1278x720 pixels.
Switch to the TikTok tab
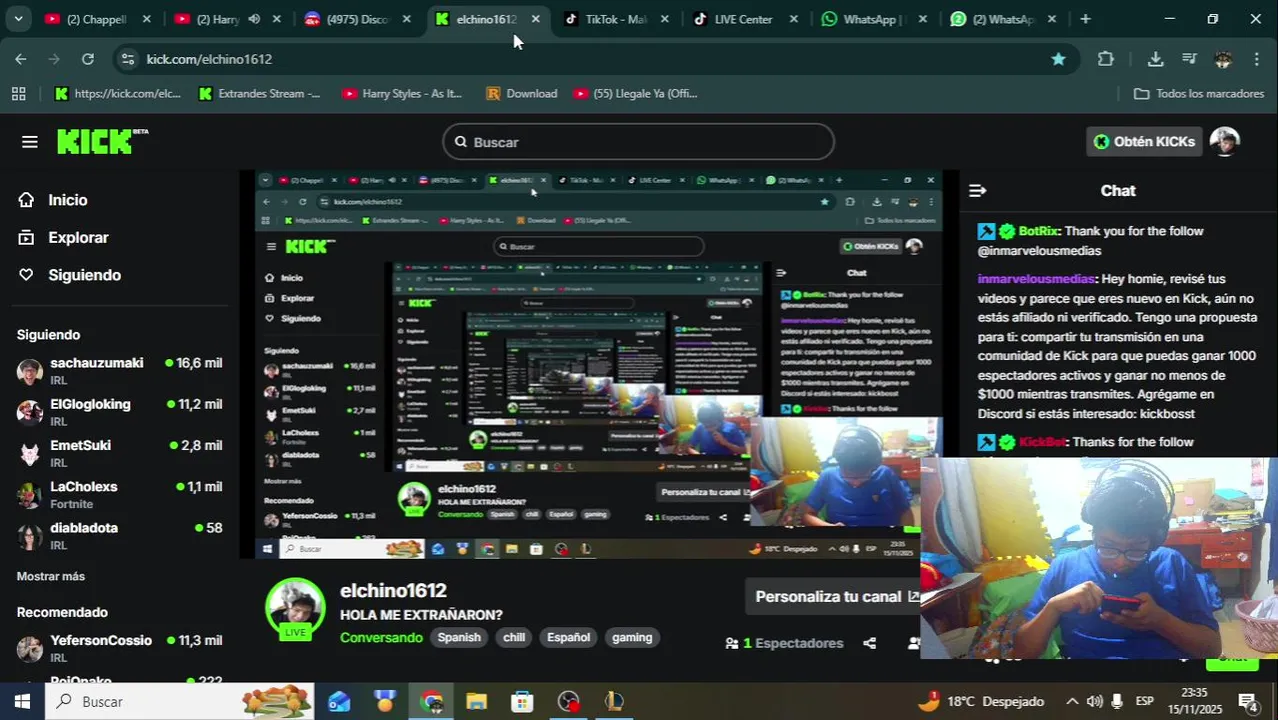click(616, 19)
